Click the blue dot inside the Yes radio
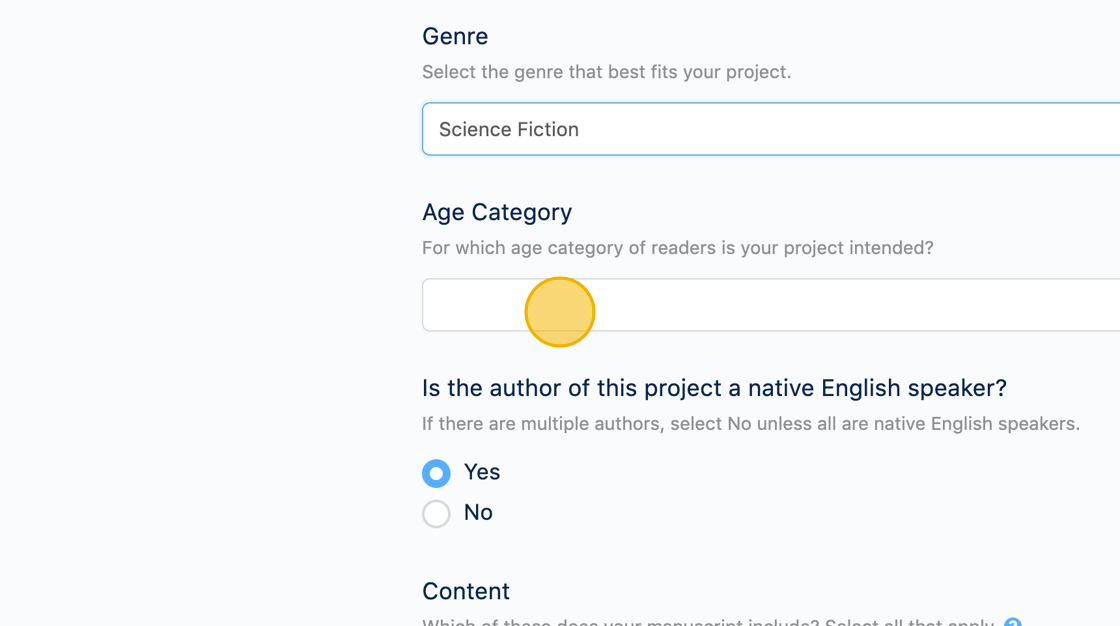Image resolution: width=1120 pixels, height=626 pixels. pos(436,473)
